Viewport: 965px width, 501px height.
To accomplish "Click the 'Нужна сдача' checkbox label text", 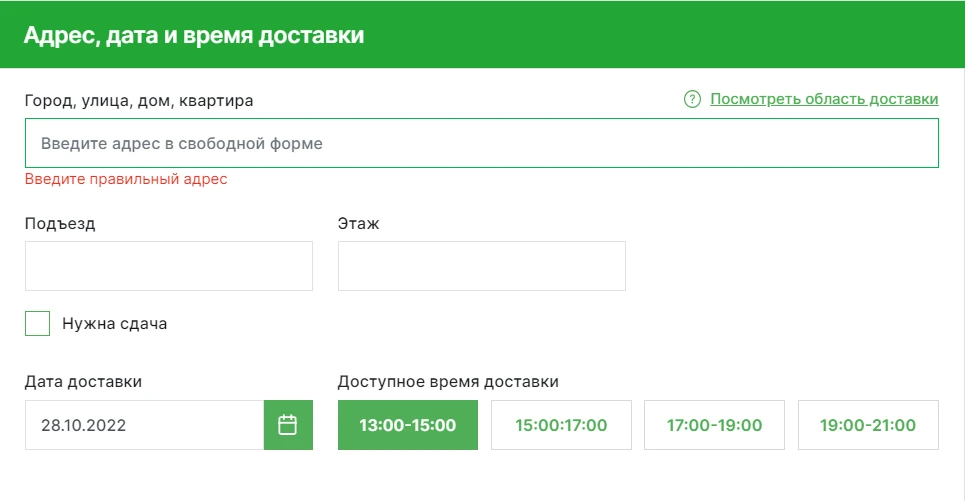I will [x=114, y=324].
